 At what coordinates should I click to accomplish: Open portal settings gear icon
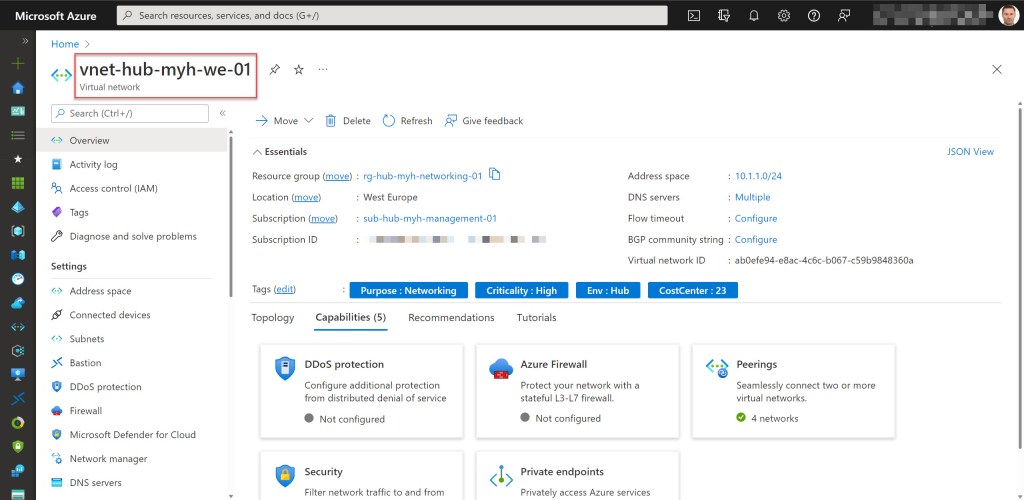tap(784, 15)
